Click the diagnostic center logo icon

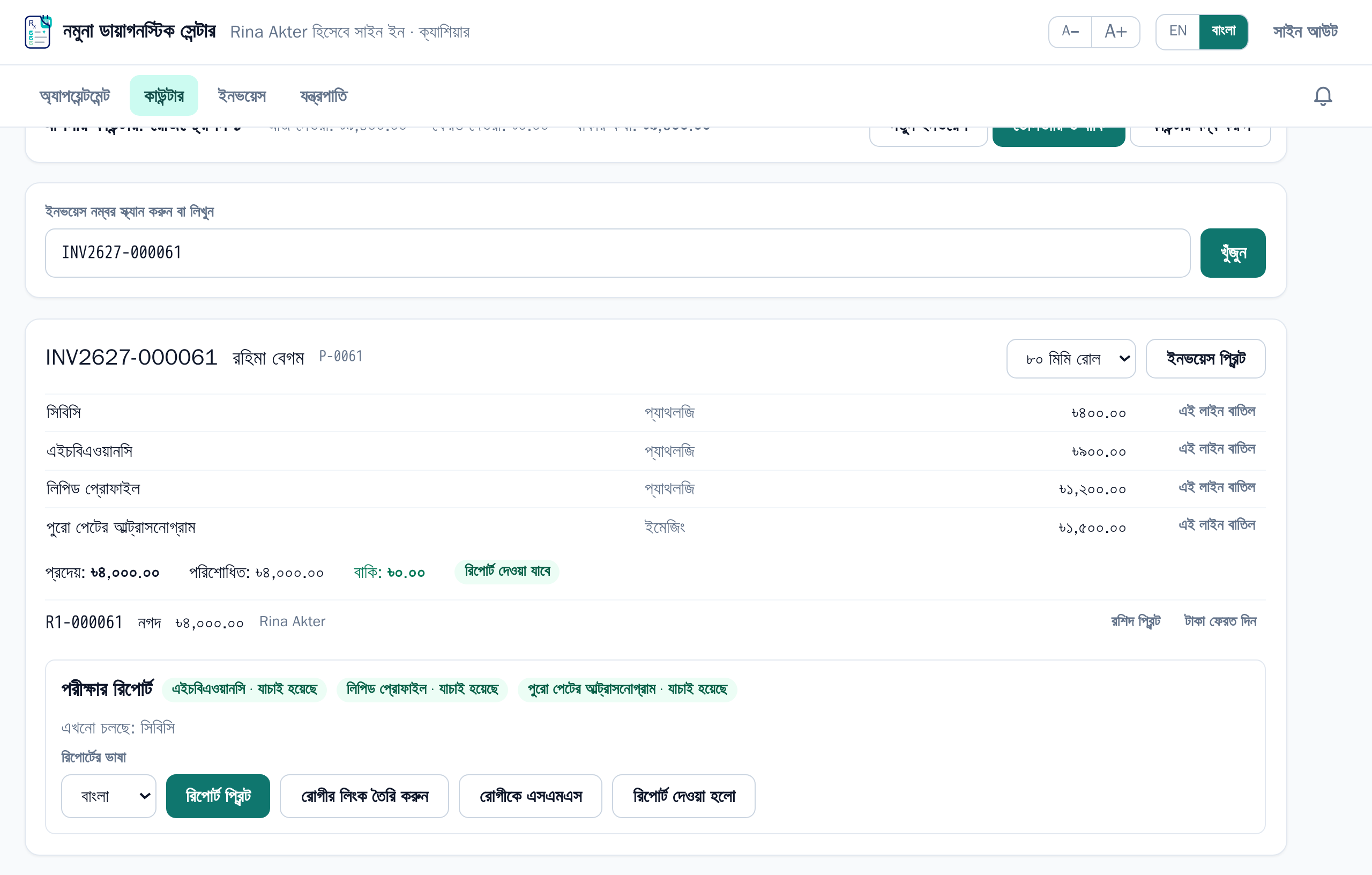point(38,32)
